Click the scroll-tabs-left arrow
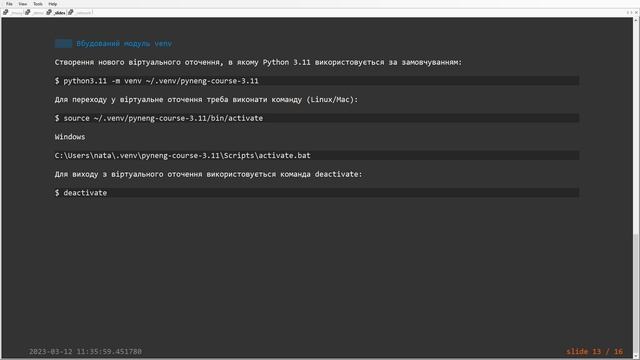Viewport: 640px width, 360px height. click(x=628, y=13)
